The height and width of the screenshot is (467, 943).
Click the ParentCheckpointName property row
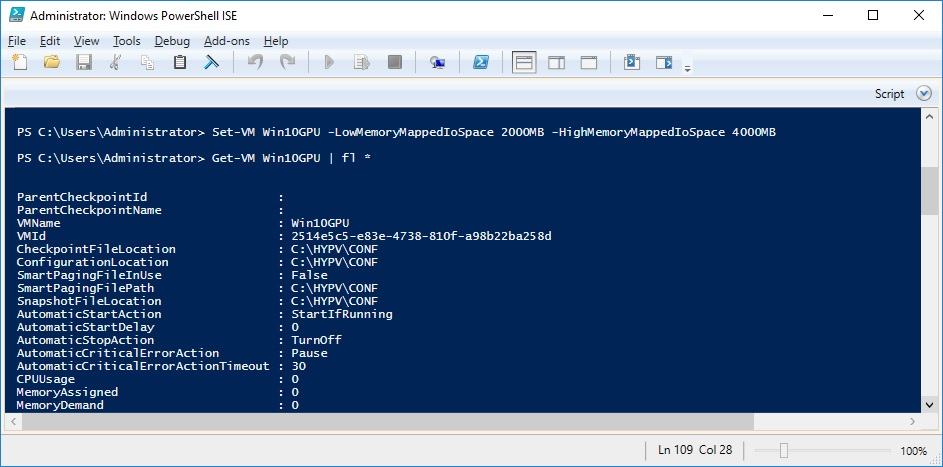tap(150, 210)
